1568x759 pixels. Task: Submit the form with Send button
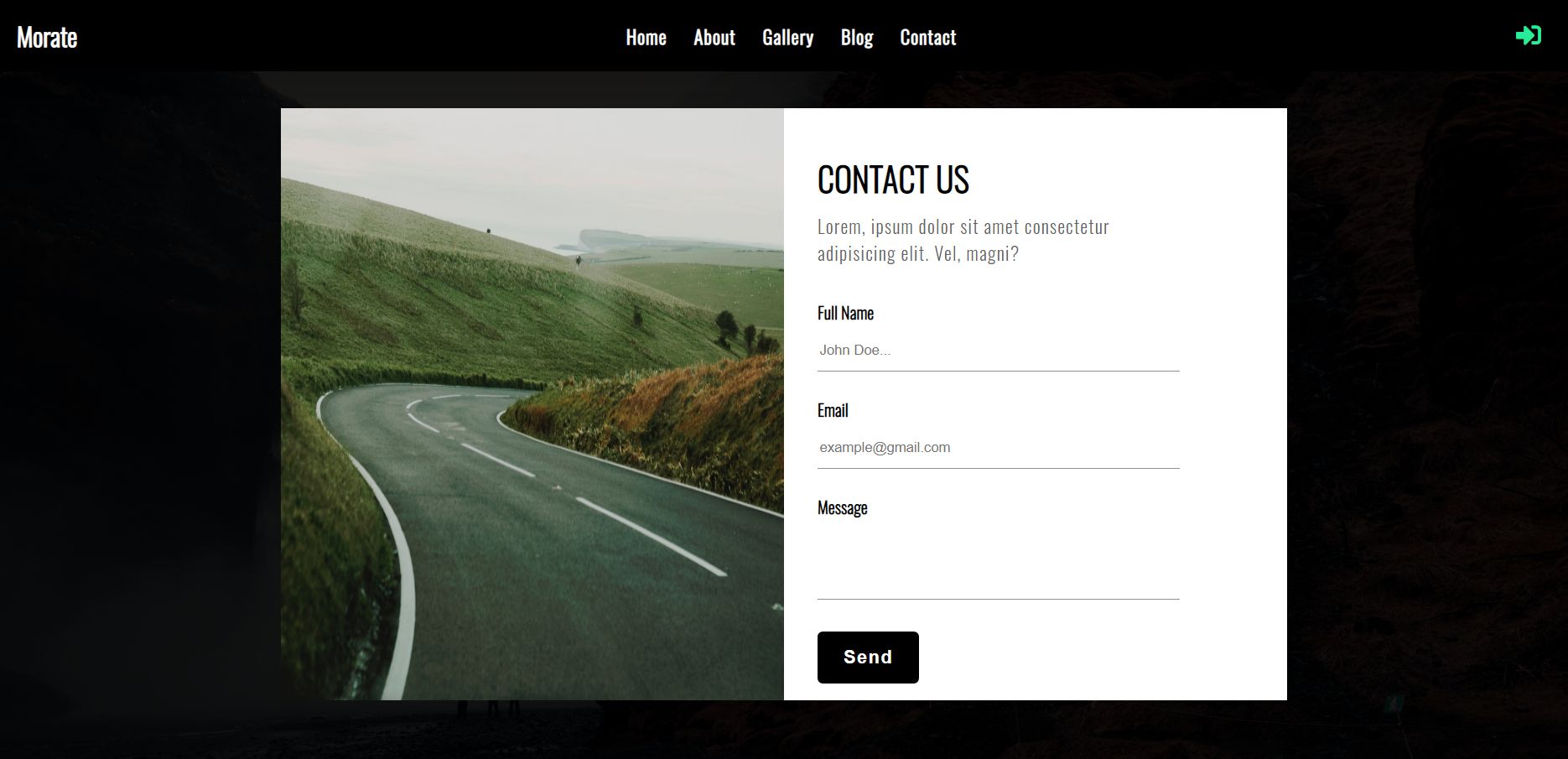(x=868, y=658)
